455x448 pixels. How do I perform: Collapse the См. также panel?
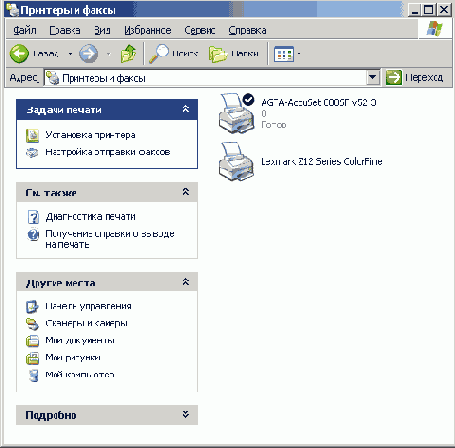point(186,192)
